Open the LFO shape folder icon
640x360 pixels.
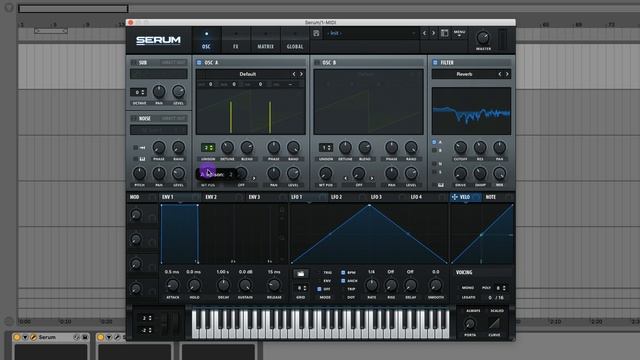click(300, 273)
